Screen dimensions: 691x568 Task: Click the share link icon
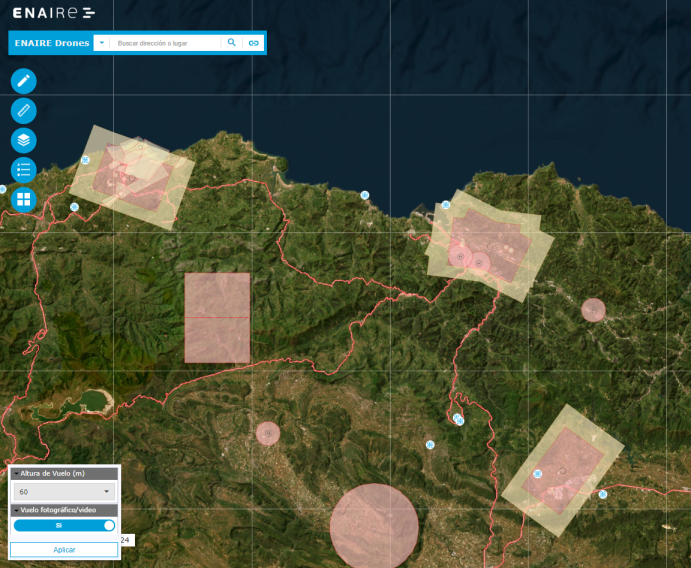(x=253, y=43)
